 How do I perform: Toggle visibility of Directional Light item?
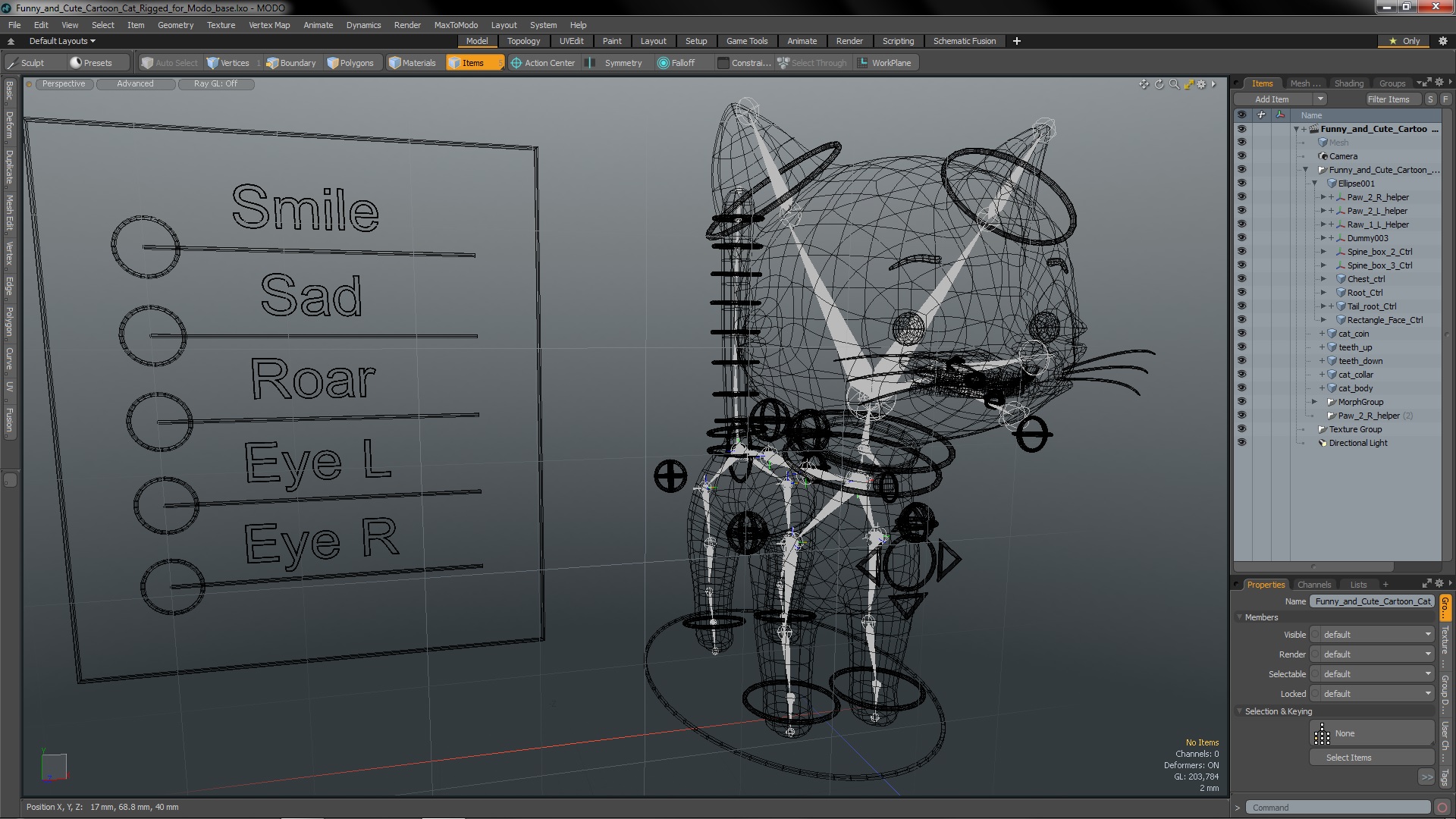tap(1240, 443)
